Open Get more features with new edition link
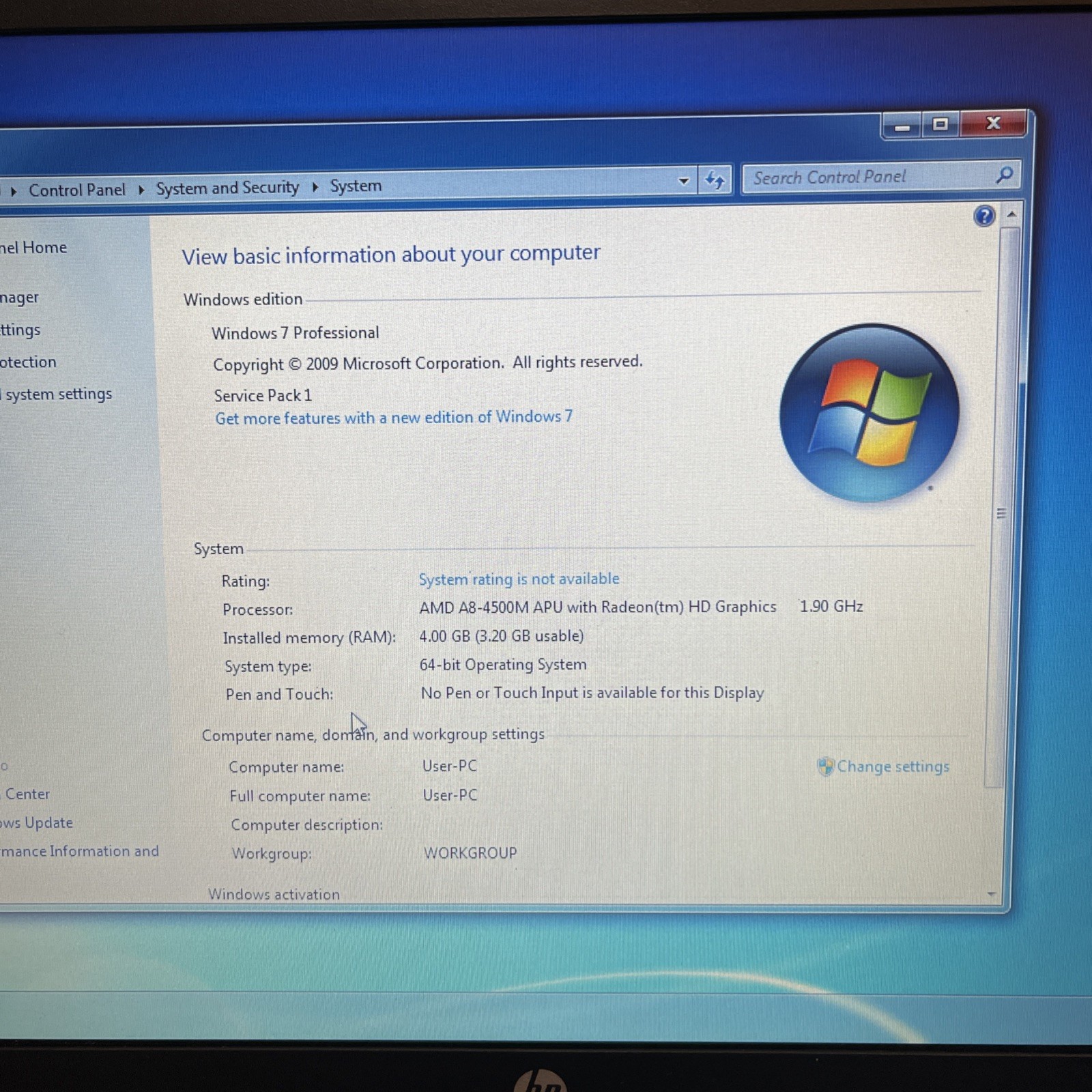 pyautogui.click(x=394, y=417)
